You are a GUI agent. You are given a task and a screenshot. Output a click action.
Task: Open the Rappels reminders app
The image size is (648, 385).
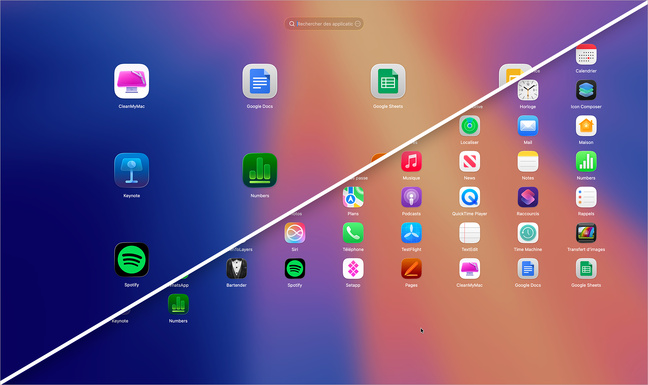pyautogui.click(x=586, y=197)
